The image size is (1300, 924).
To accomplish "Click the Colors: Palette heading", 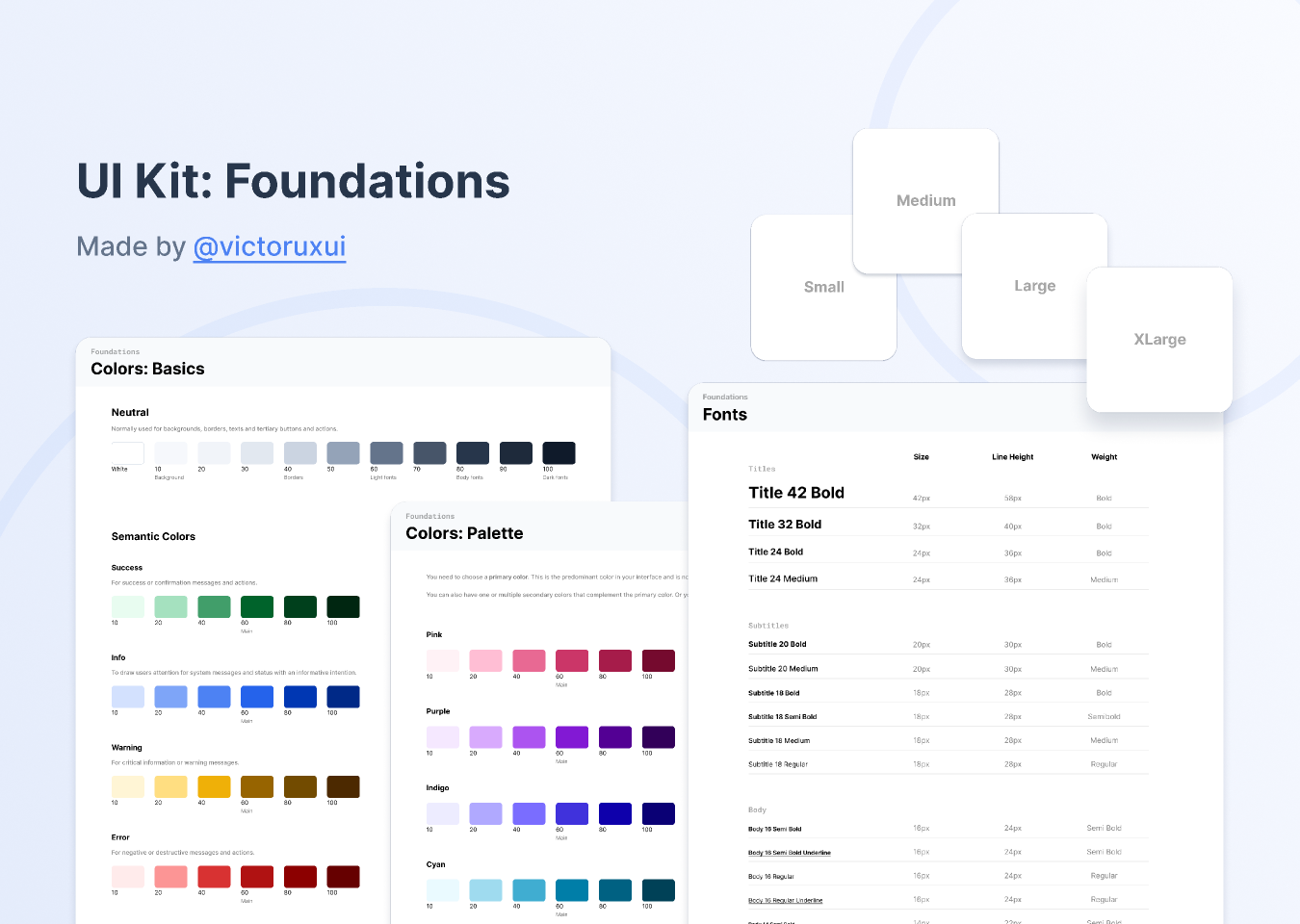I will pyautogui.click(x=464, y=533).
